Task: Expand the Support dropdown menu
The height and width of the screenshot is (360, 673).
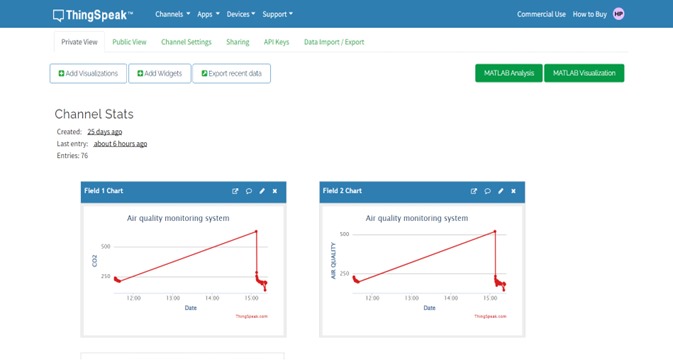Action: pos(278,14)
